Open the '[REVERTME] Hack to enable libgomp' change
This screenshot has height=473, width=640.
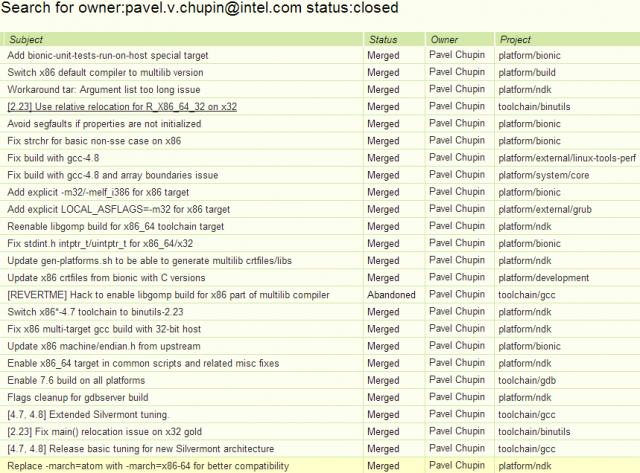pyautogui.click(x=168, y=295)
